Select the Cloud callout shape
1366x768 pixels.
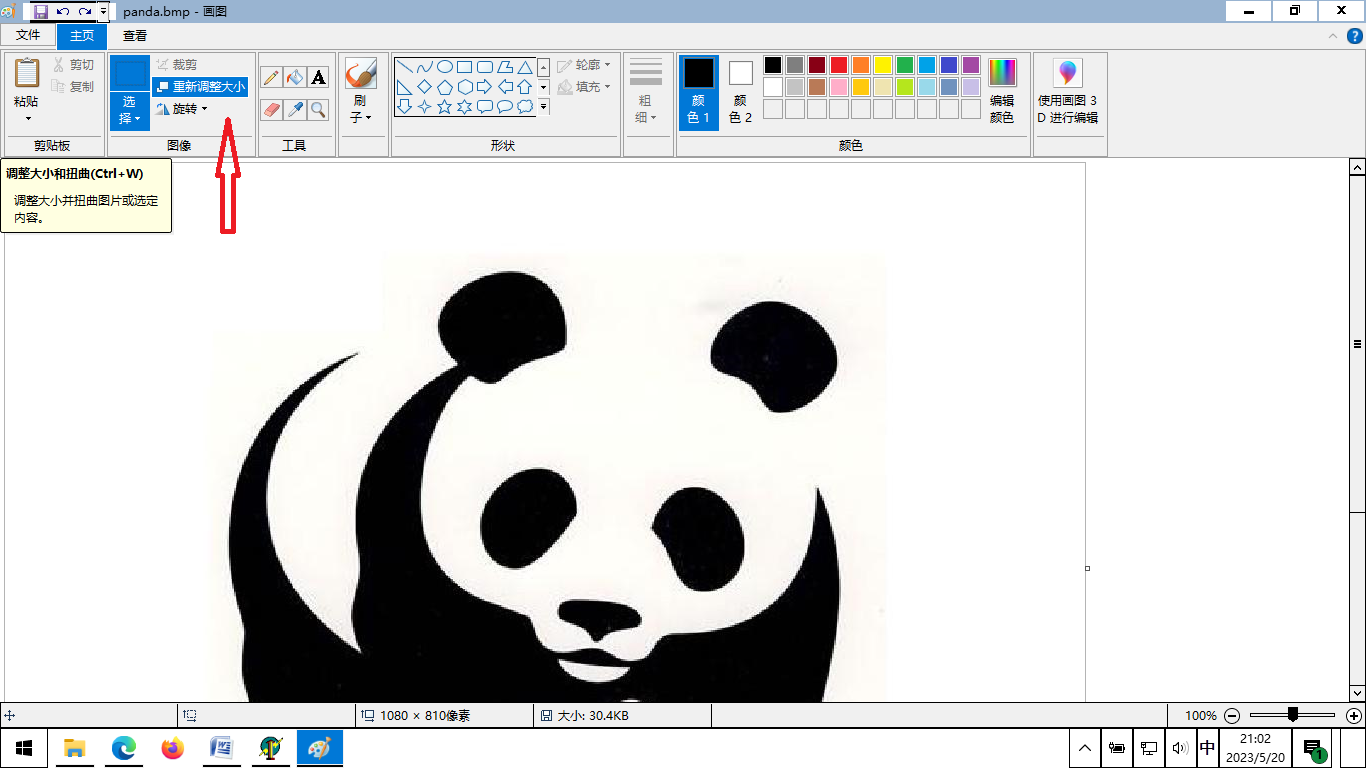coord(525,107)
